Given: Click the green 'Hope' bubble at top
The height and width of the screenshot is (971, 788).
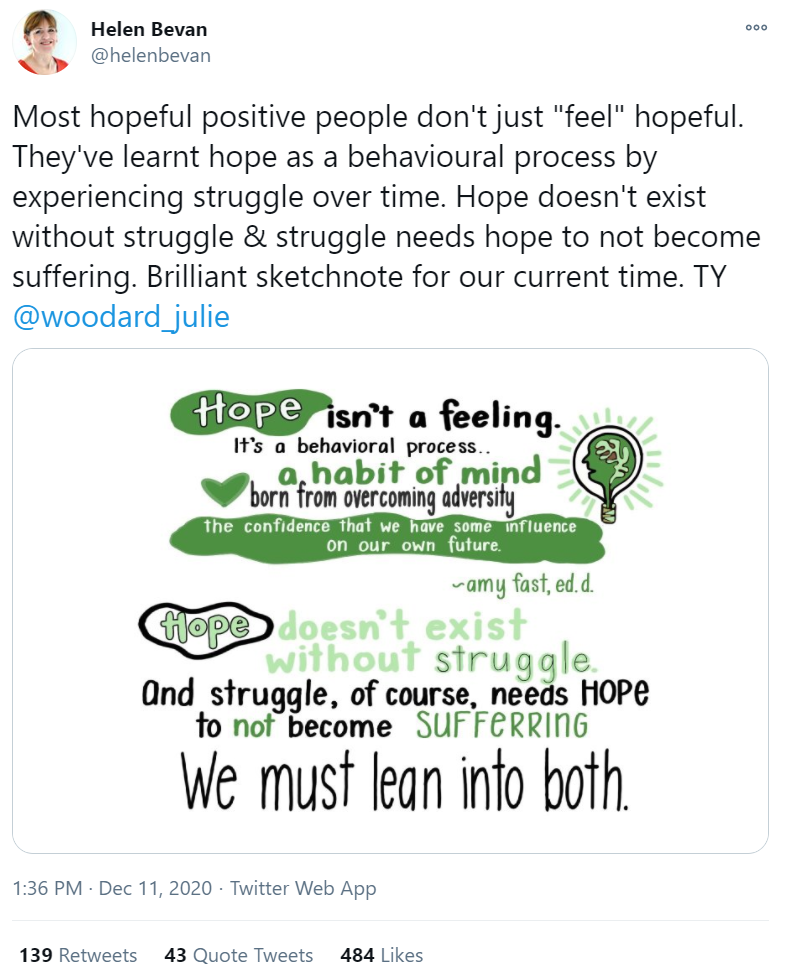Looking at the screenshot, I should tap(248, 411).
